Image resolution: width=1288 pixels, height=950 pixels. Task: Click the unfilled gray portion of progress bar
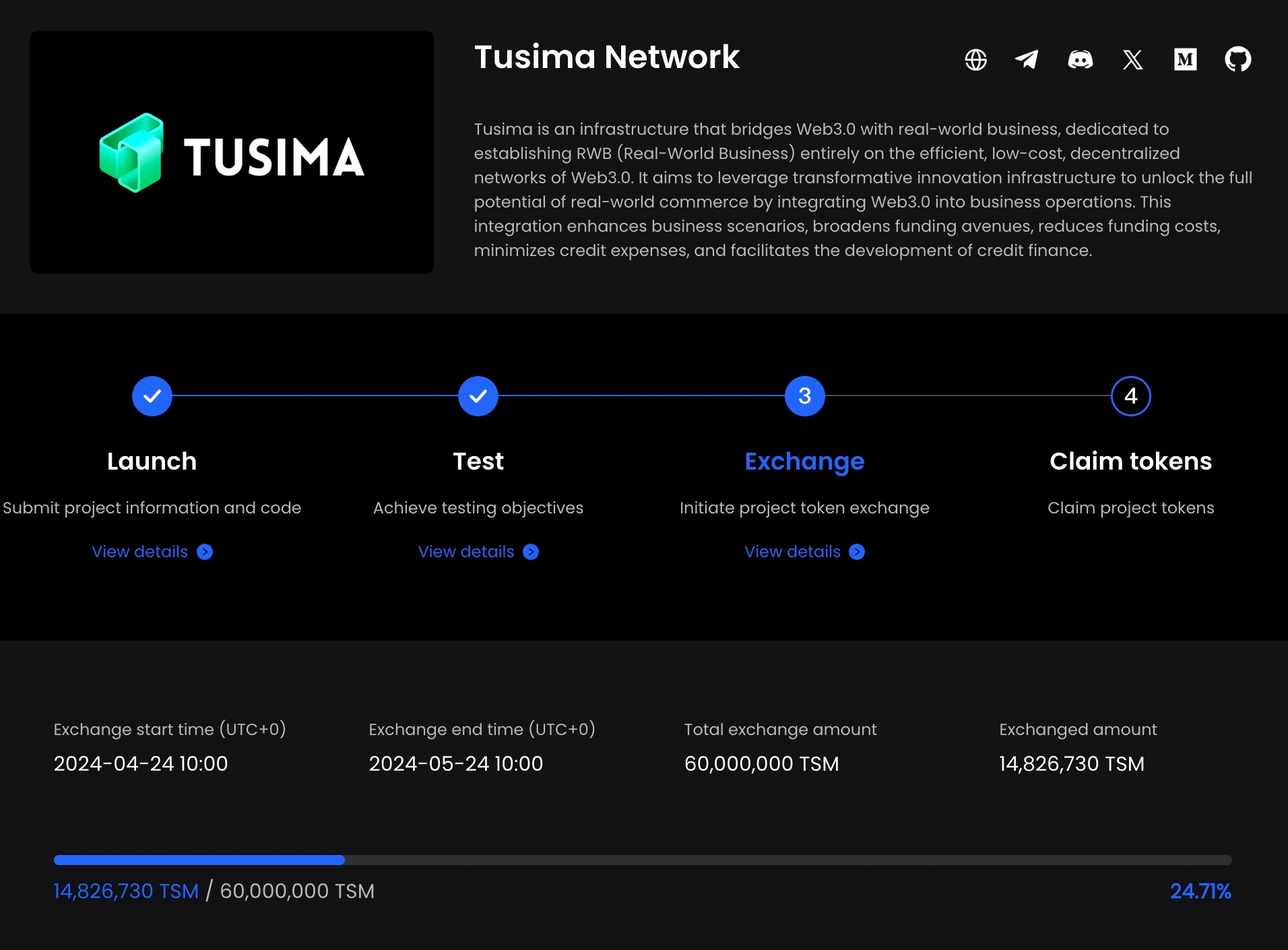click(x=788, y=860)
